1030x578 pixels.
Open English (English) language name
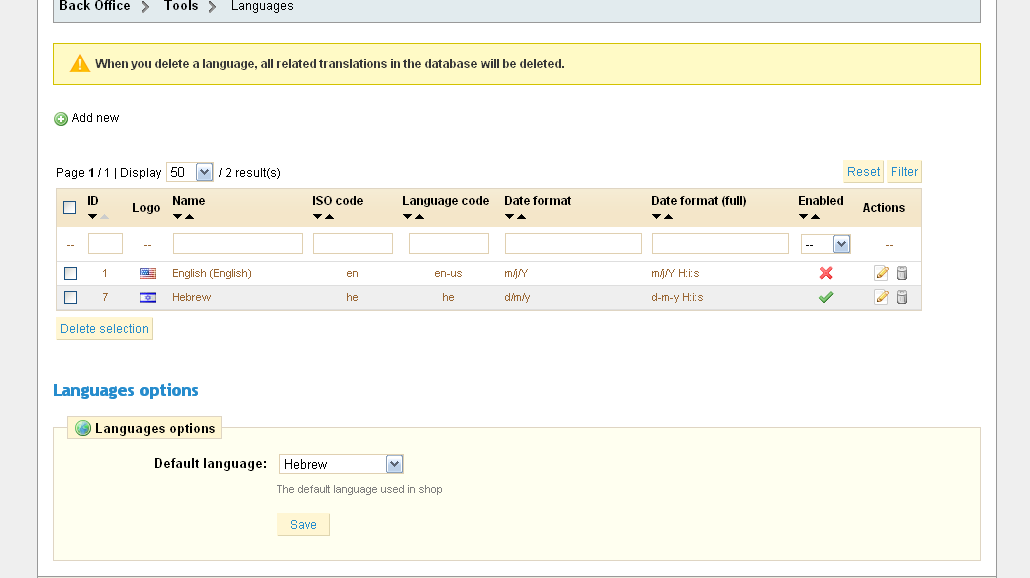(x=212, y=273)
